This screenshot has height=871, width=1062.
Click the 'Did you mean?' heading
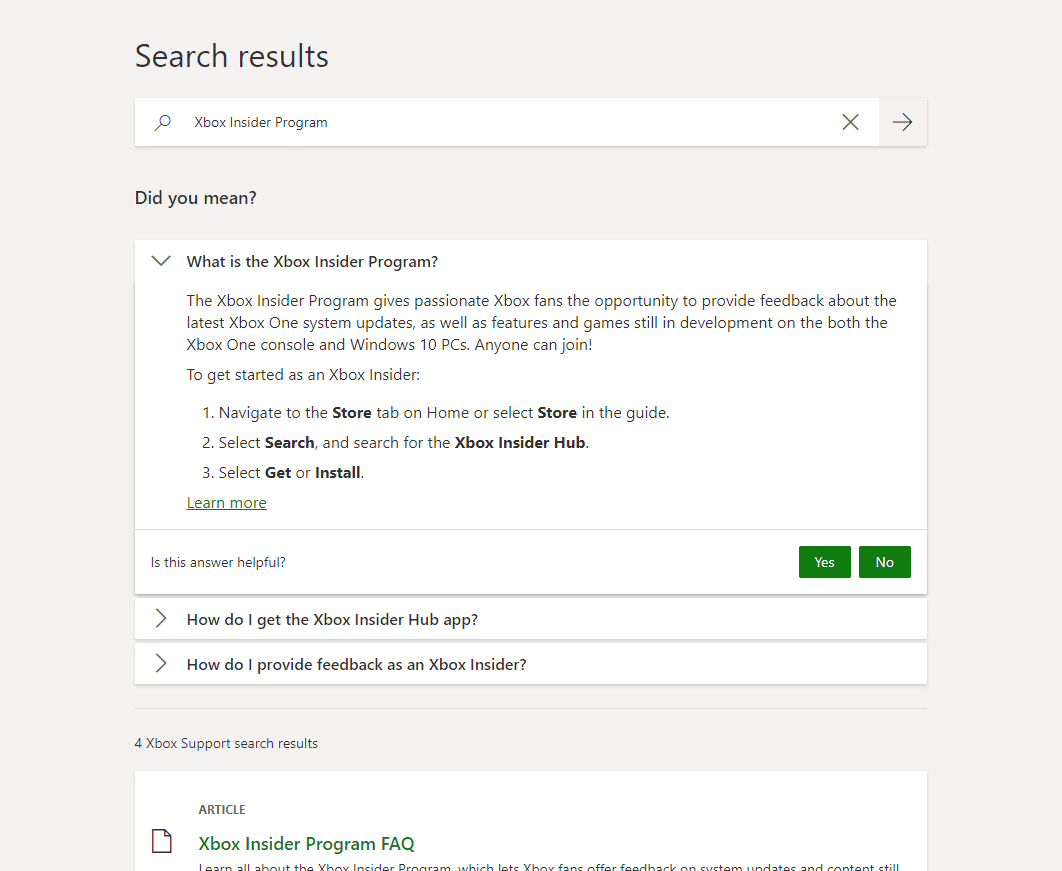coord(196,198)
